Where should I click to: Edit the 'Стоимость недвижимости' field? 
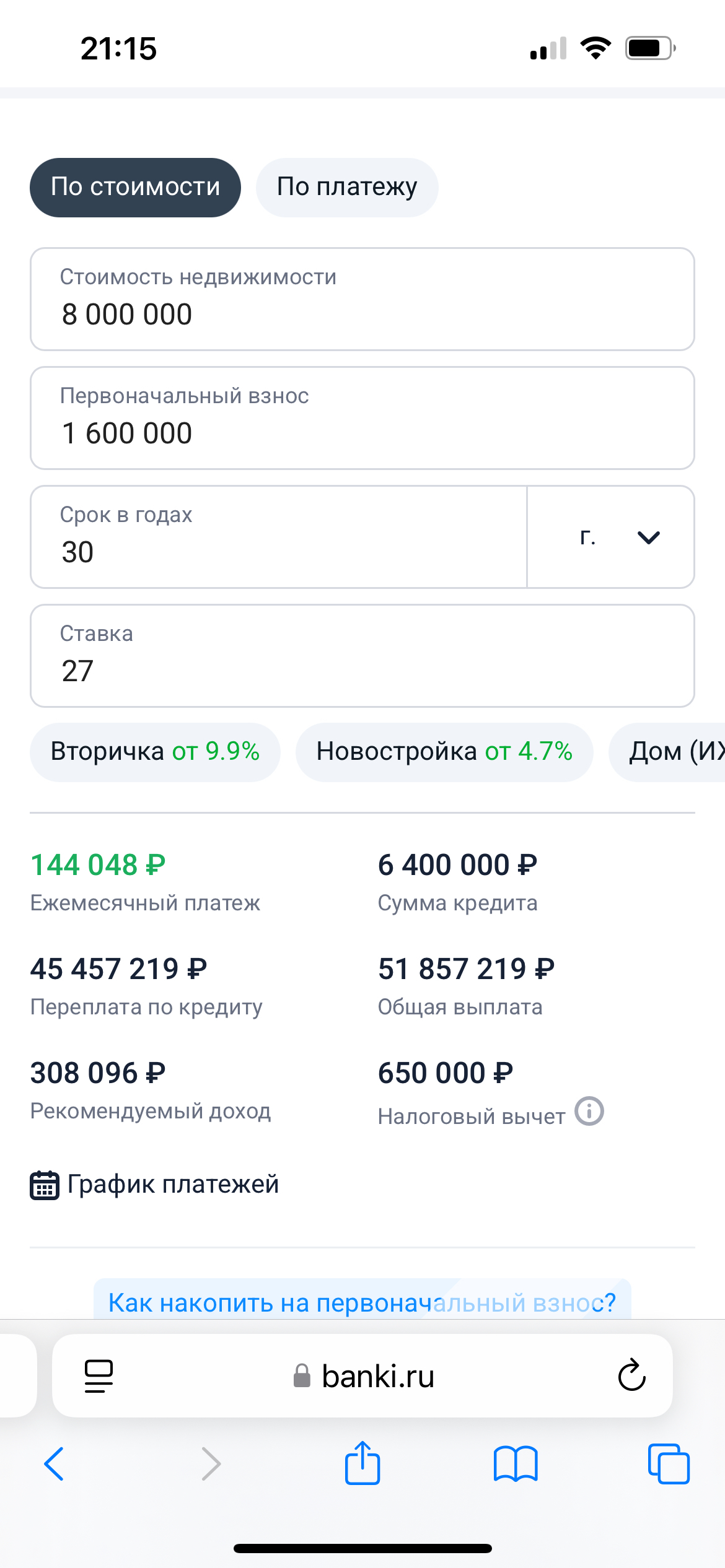[x=362, y=300]
